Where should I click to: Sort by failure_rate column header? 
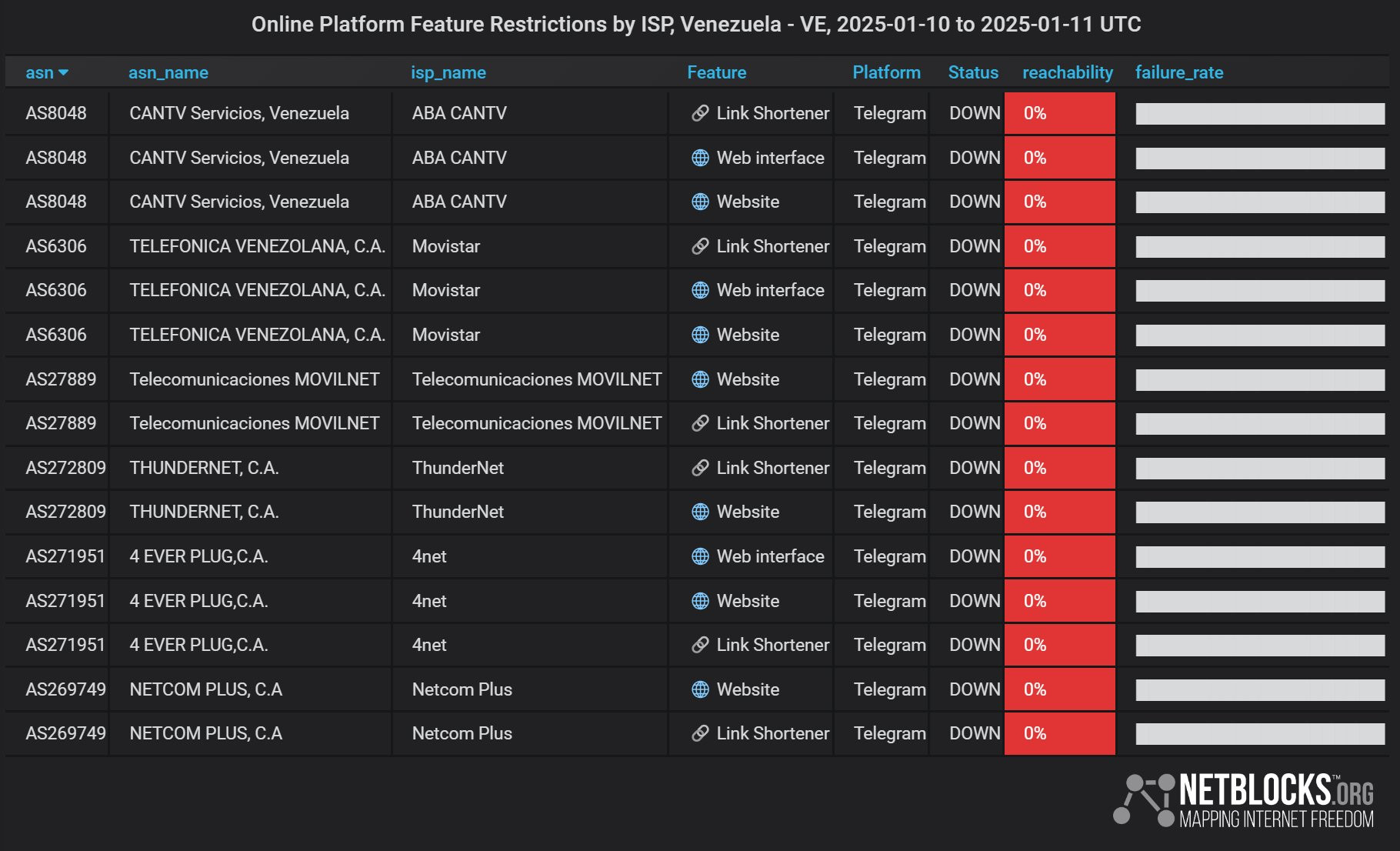click(1179, 72)
